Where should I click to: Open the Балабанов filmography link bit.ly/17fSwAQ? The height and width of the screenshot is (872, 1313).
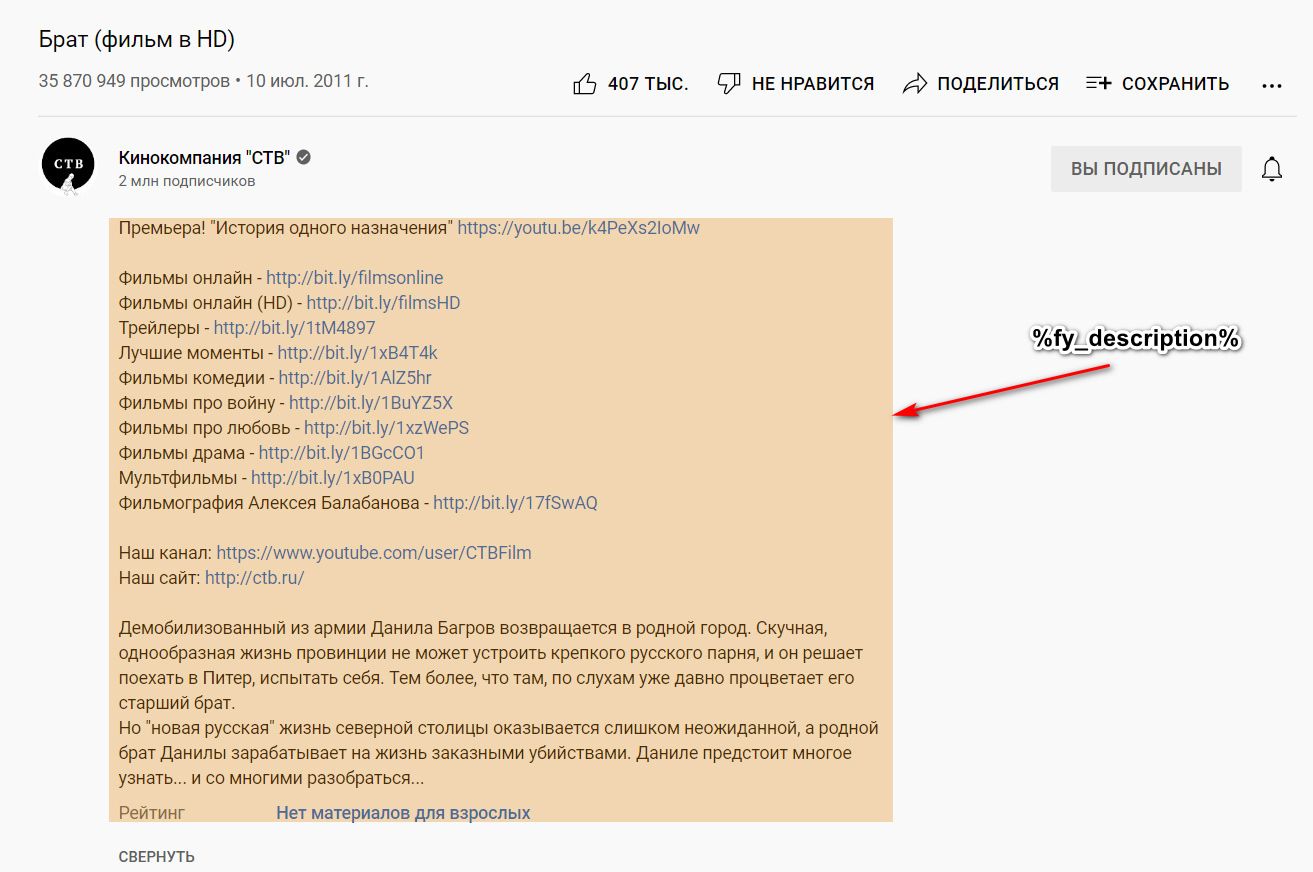click(515, 503)
